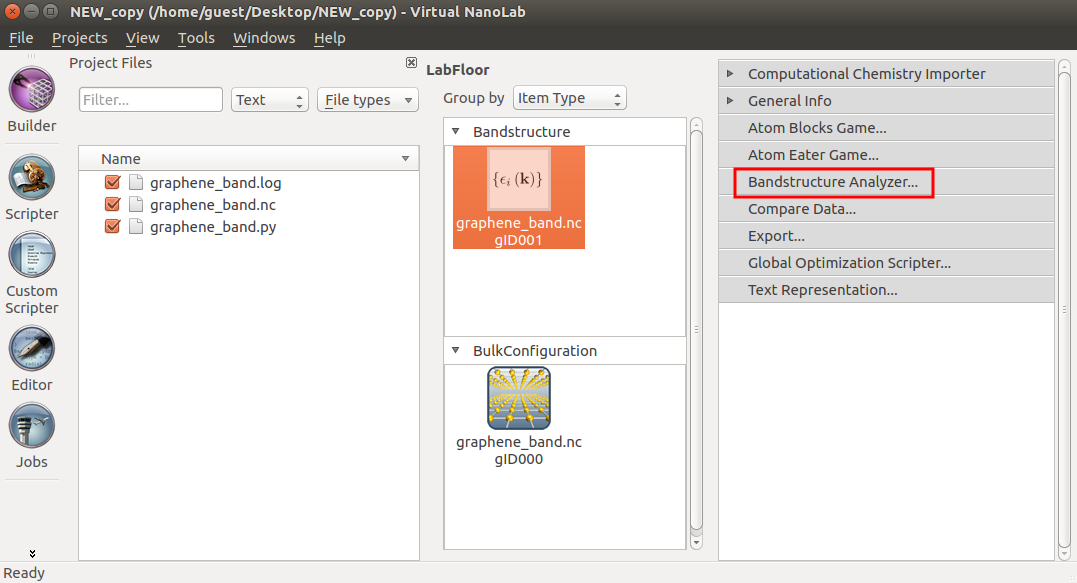Click the graphene_band.log file icon

(136, 183)
